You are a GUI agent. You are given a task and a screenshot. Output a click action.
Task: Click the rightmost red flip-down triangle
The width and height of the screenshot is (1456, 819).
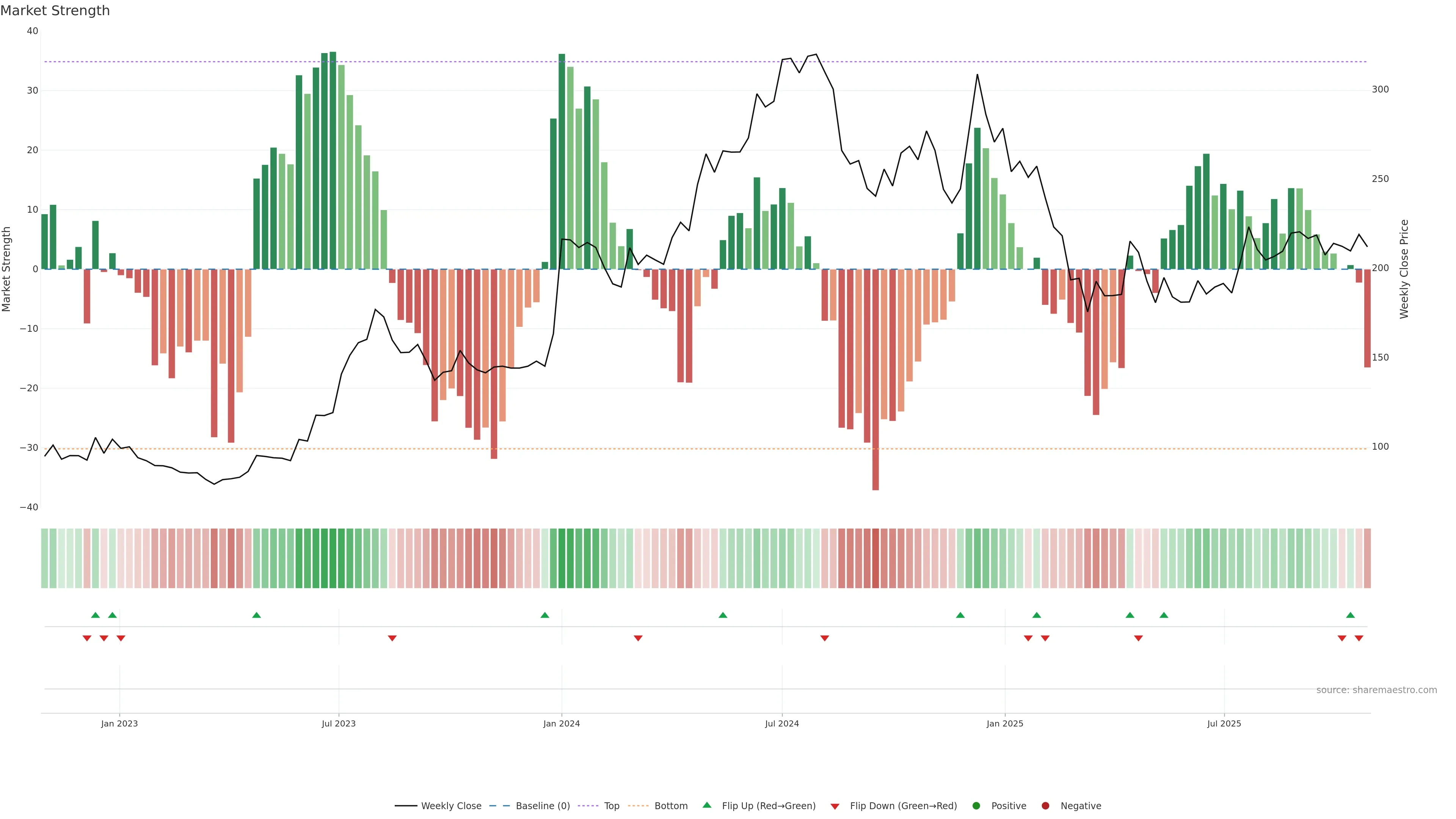click(x=1359, y=638)
